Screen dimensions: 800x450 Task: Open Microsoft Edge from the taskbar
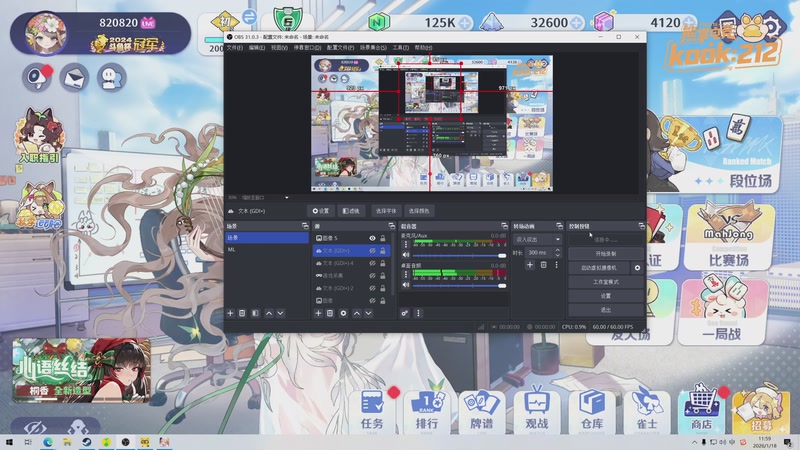click(47, 442)
